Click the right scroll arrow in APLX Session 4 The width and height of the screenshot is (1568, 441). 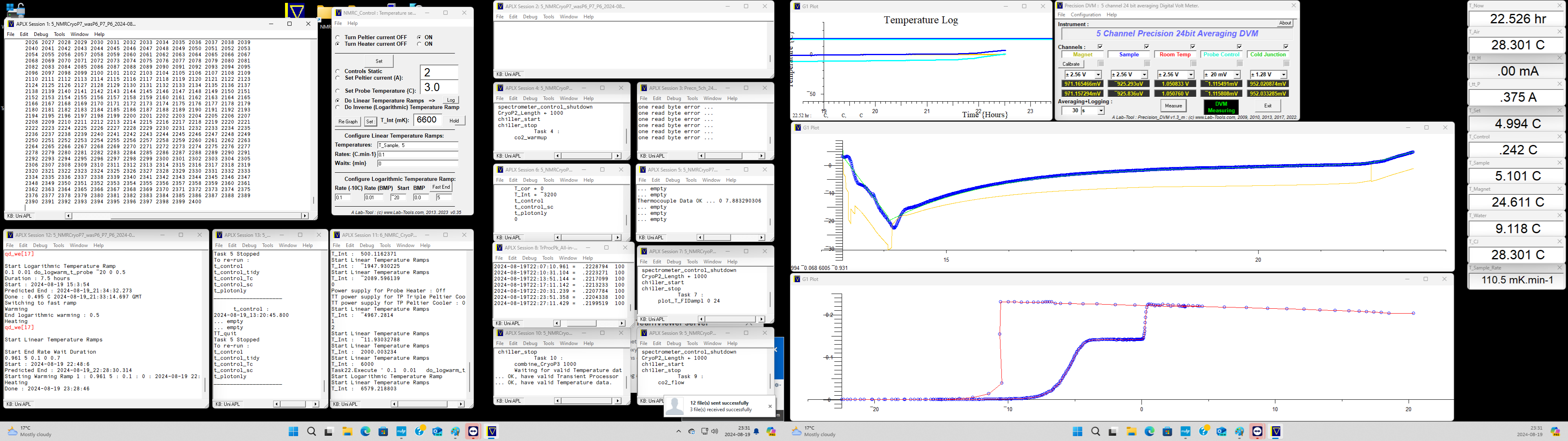(x=617, y=156)
